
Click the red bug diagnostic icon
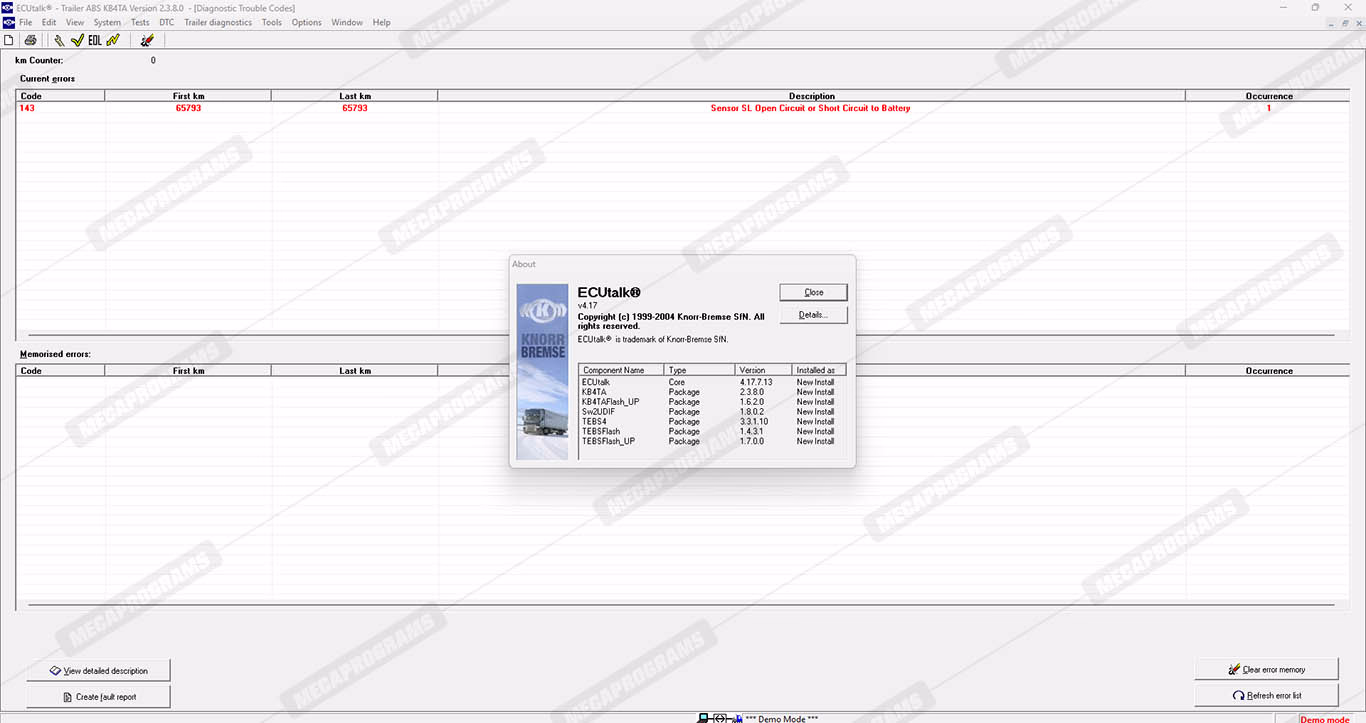click(147, 40)
